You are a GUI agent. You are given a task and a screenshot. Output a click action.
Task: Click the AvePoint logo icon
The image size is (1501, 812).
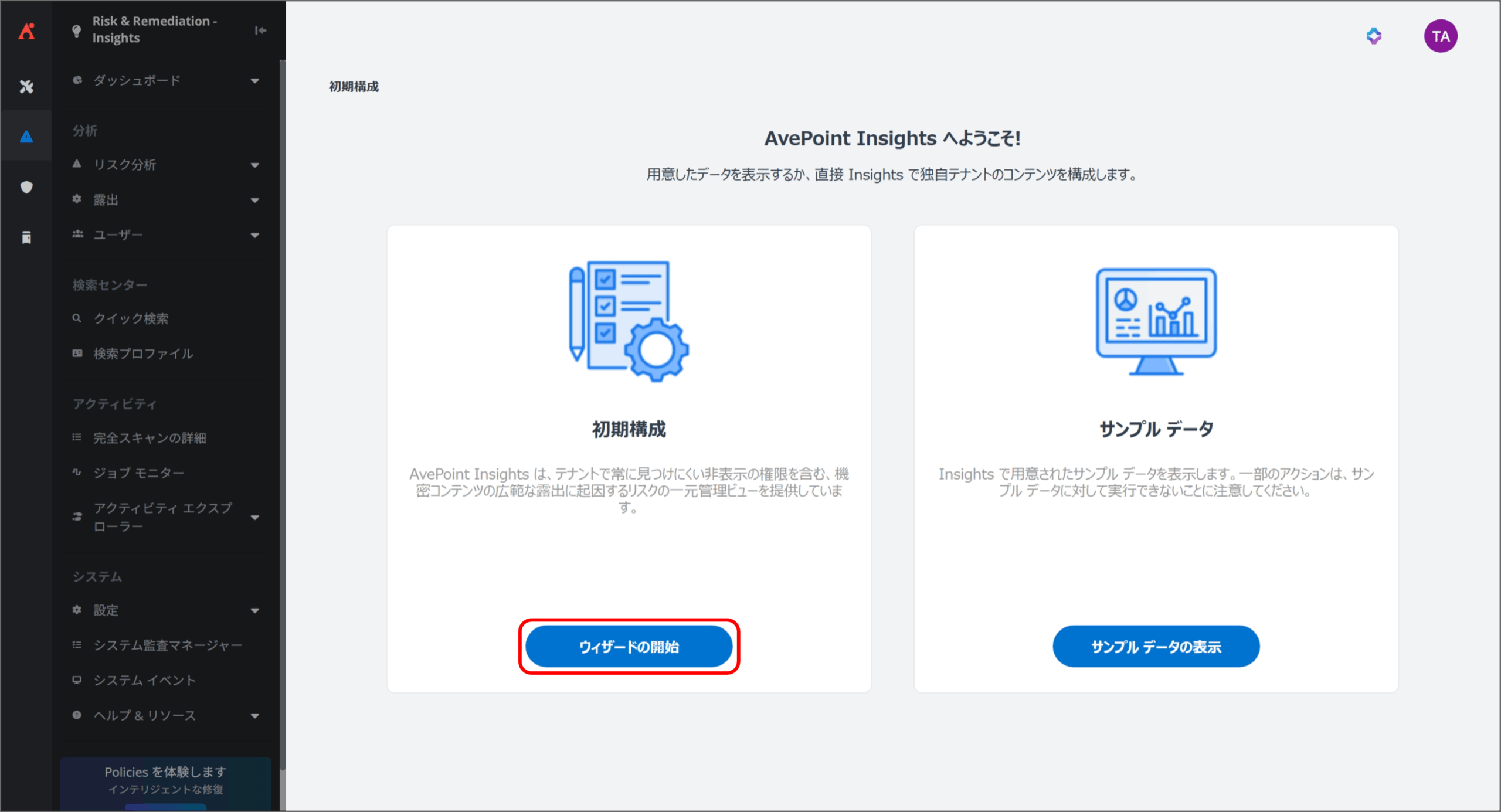click(26, 30)
